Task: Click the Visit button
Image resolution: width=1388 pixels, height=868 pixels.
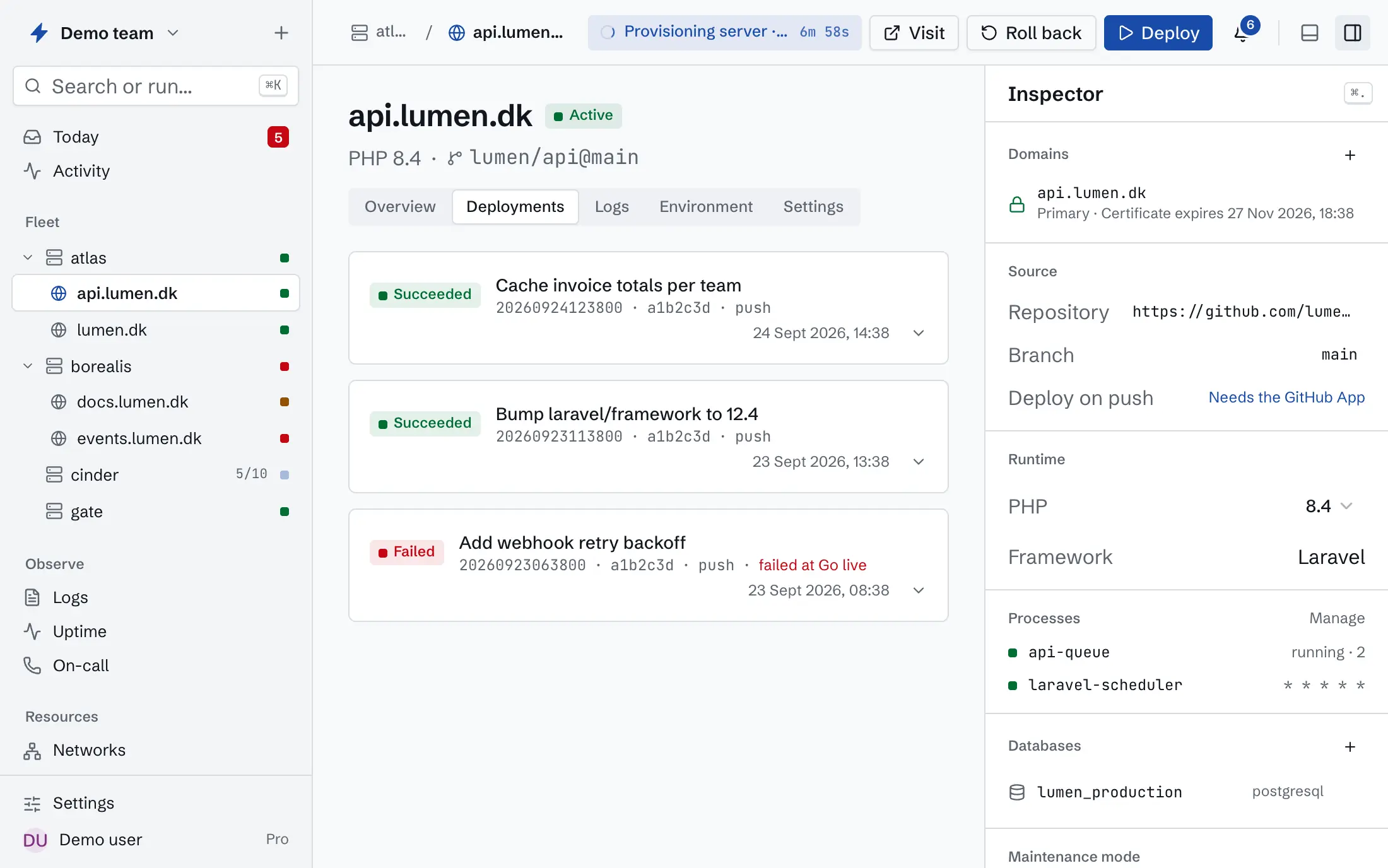Action: (914, 33)
